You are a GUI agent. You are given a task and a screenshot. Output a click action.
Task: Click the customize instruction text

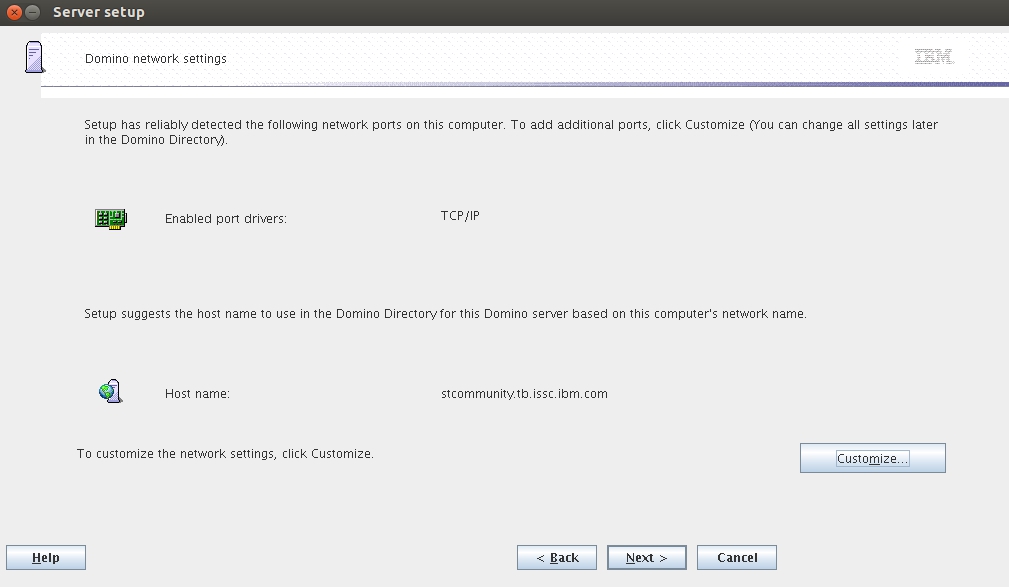point(224,453)
